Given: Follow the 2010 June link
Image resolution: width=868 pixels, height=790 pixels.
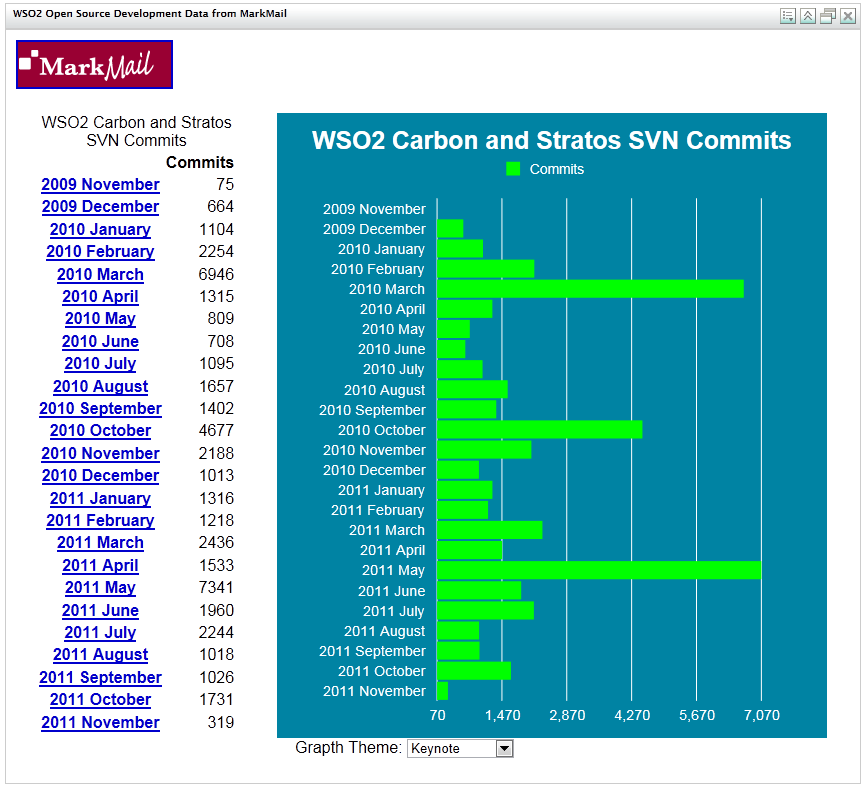Looking at the screenshot, I should click(100, 341).
